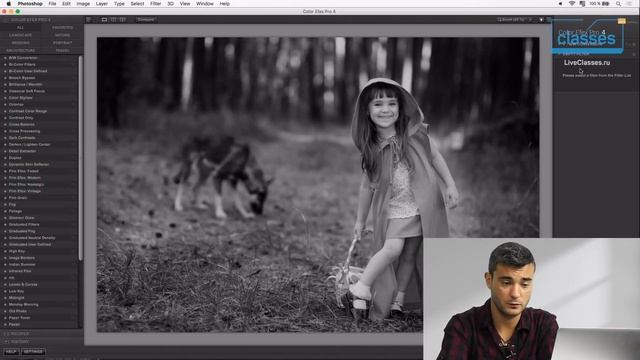
Task: Select side-by-side preview mode
Action: coord(122,19)
